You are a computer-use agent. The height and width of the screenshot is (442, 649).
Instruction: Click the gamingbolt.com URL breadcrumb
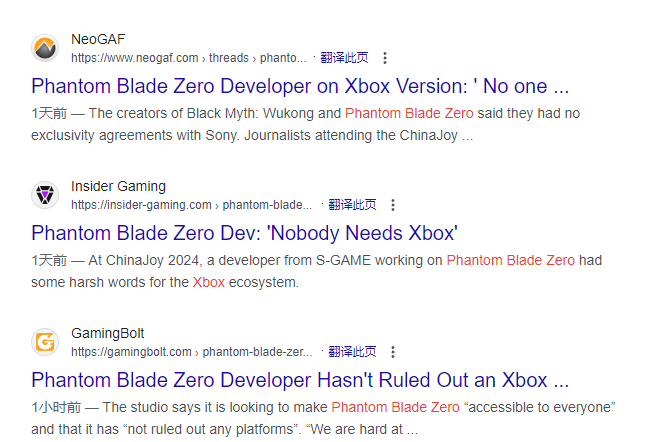click(192, 352)
